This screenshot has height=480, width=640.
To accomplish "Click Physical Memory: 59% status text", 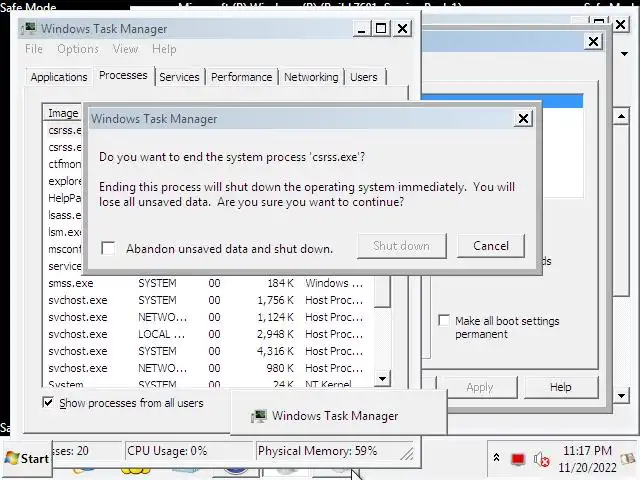I will point(318,451).
